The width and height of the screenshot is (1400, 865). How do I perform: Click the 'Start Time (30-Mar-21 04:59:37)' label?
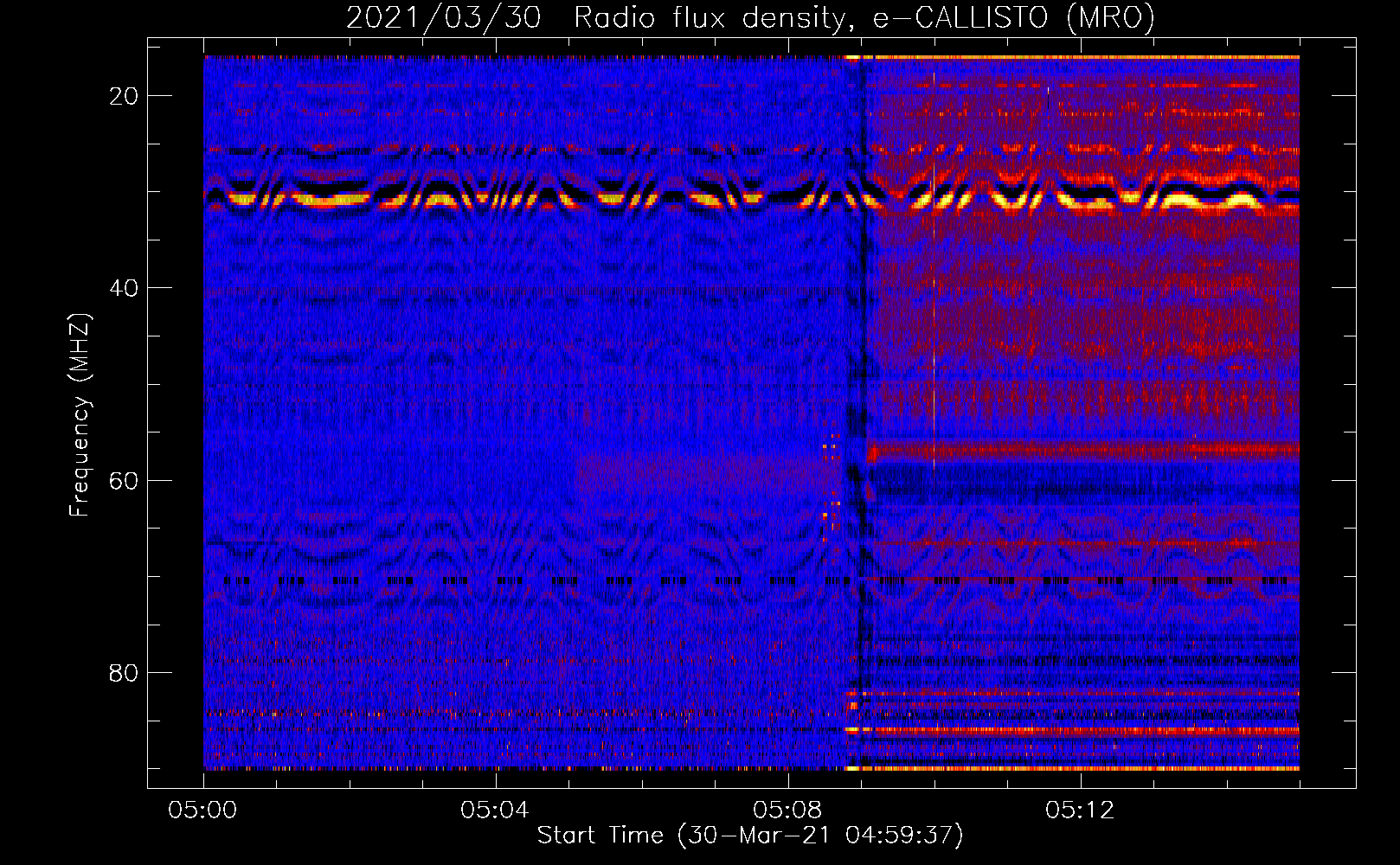click(750, 836)
